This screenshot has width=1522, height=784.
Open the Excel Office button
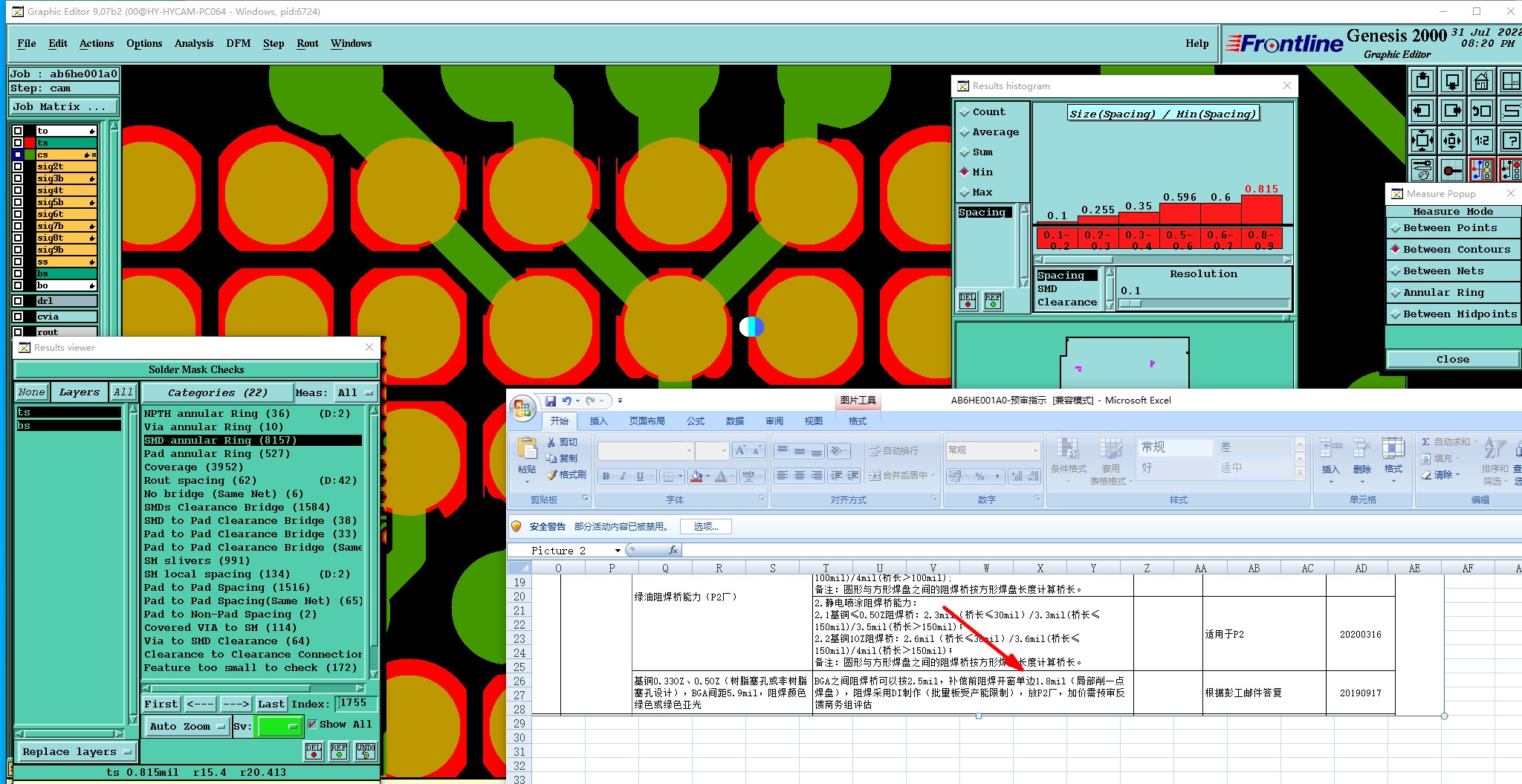click(522, 407)
